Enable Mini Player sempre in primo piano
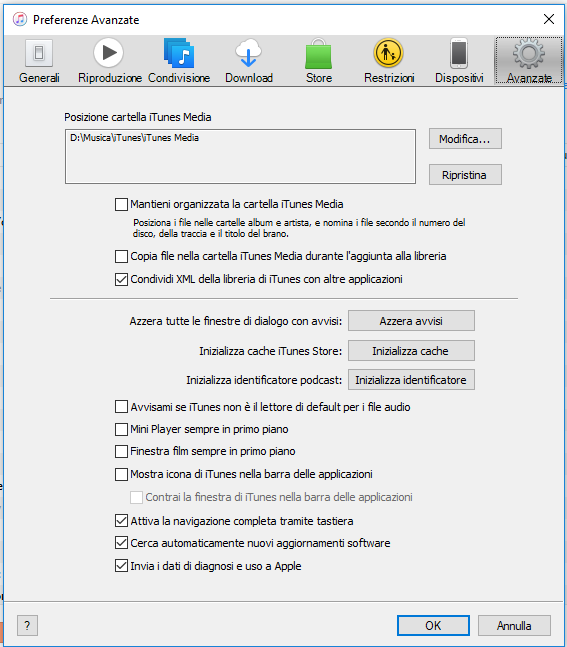This screenshot has width=567, height=647. pyautogui.click(x=121, y=429)
